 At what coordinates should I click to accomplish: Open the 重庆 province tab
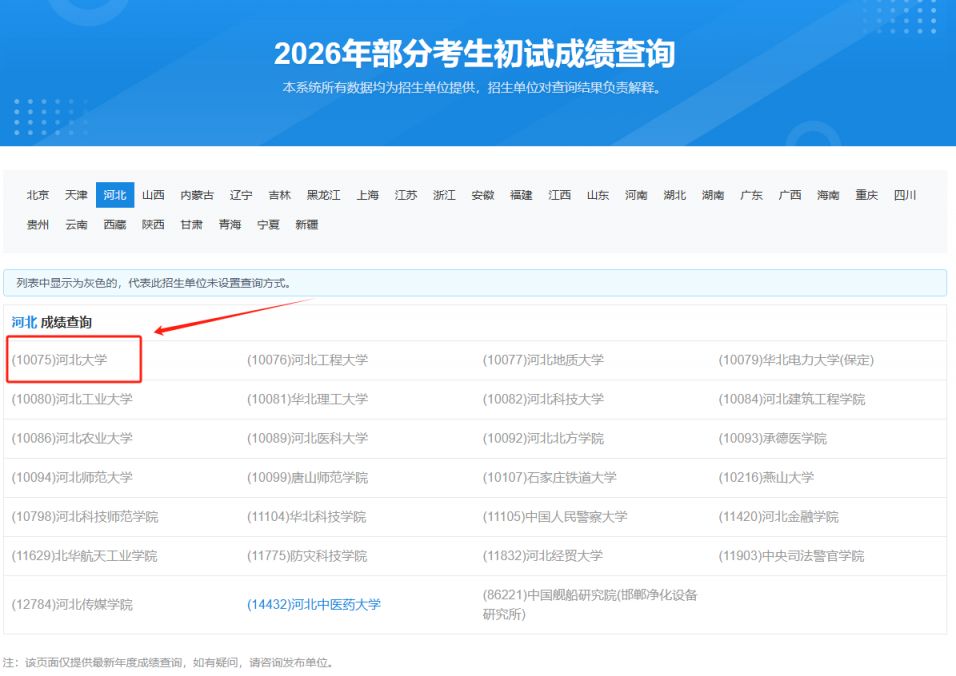tap(866, 195)
